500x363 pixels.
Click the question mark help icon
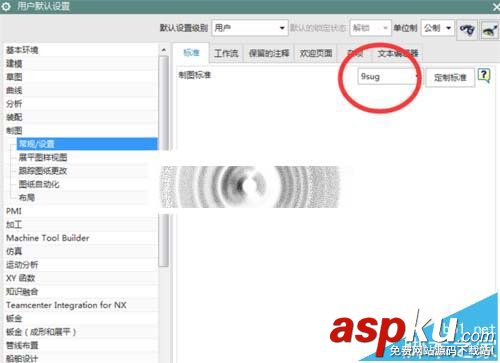[484, 75]
